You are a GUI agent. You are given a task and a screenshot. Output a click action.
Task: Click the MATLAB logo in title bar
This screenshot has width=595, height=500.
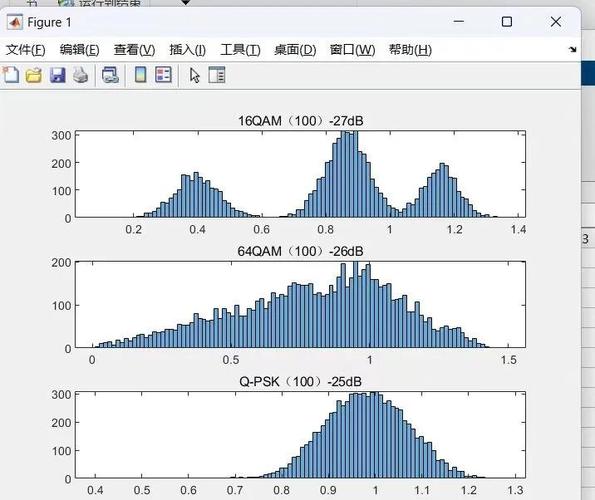point(15,22)
